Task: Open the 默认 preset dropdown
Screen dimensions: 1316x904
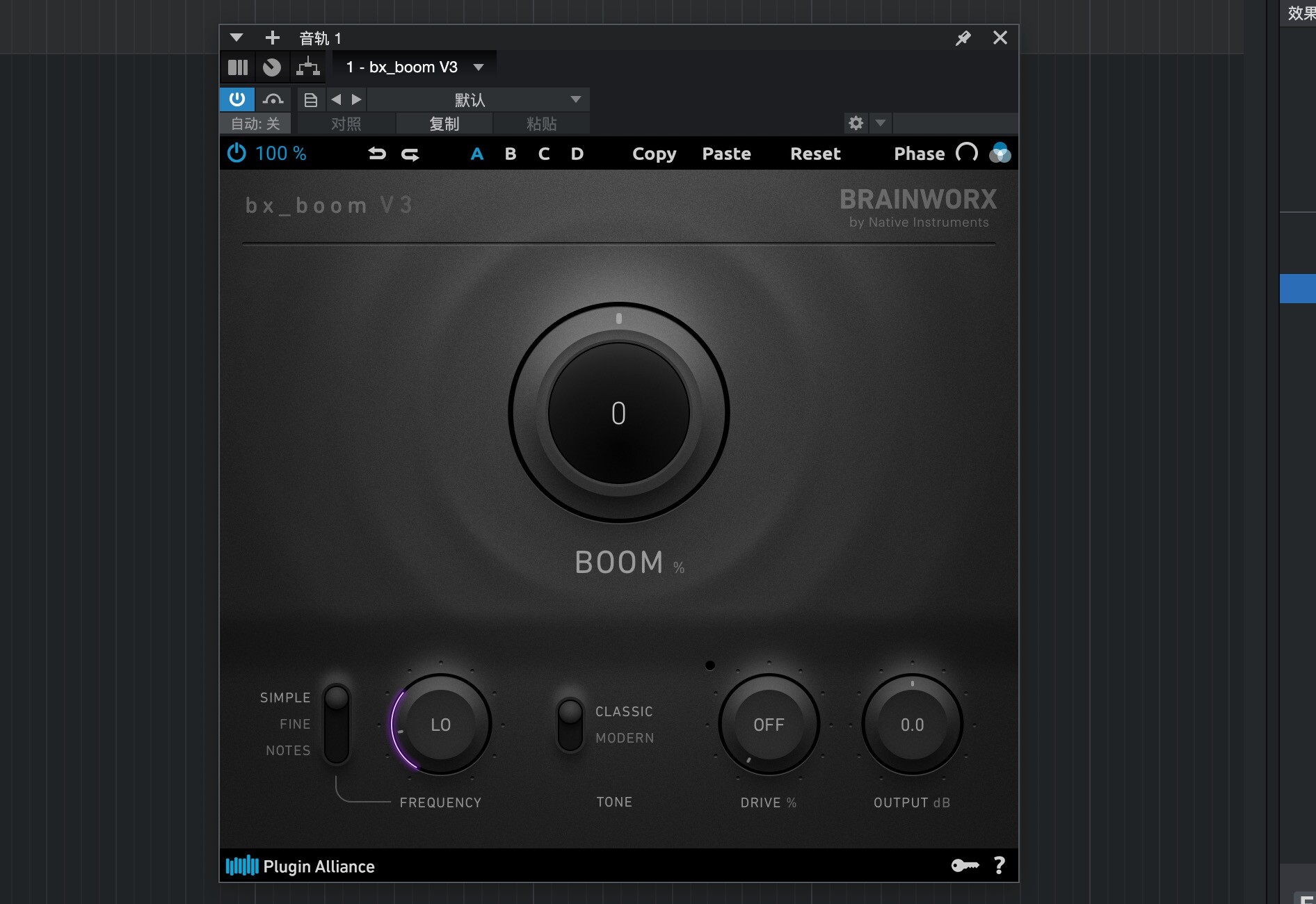Action: [x=479, y=100]
